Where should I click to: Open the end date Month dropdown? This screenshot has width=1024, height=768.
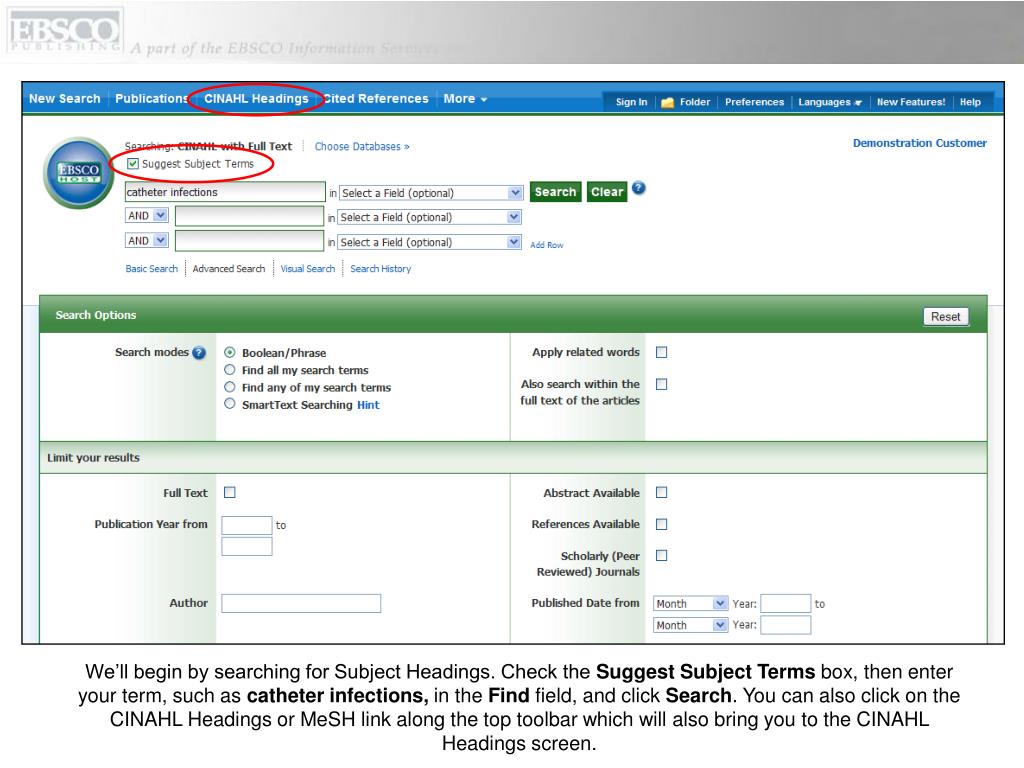click(x=691, y=625)
